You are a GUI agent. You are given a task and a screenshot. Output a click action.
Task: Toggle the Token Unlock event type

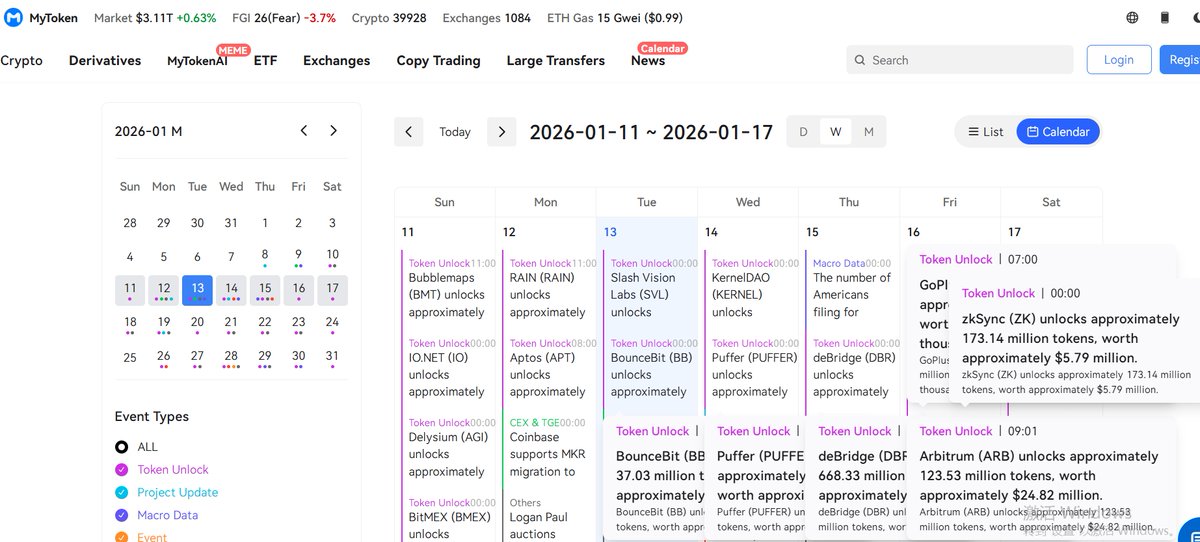click(x=162, y=470)
